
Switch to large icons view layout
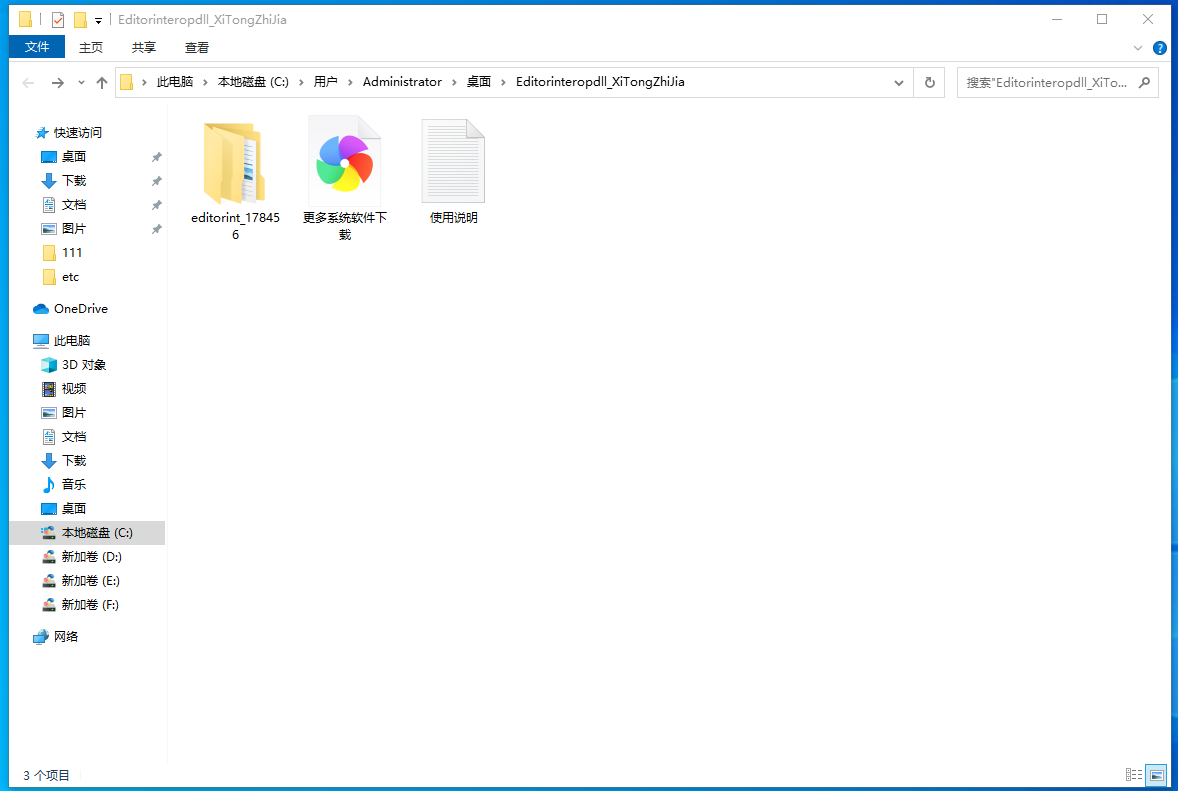1156,774
